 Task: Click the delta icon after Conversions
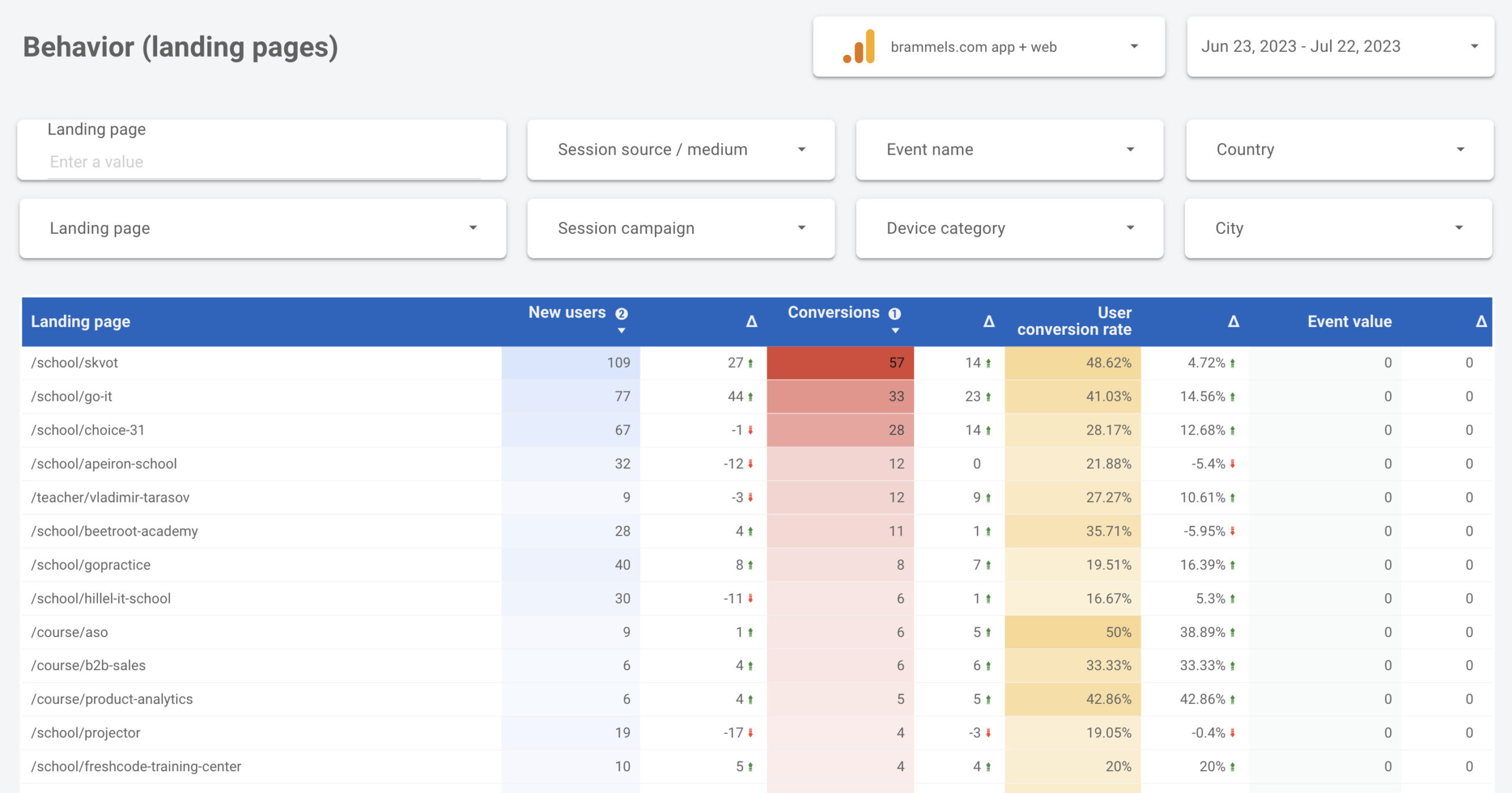point(988,322)
